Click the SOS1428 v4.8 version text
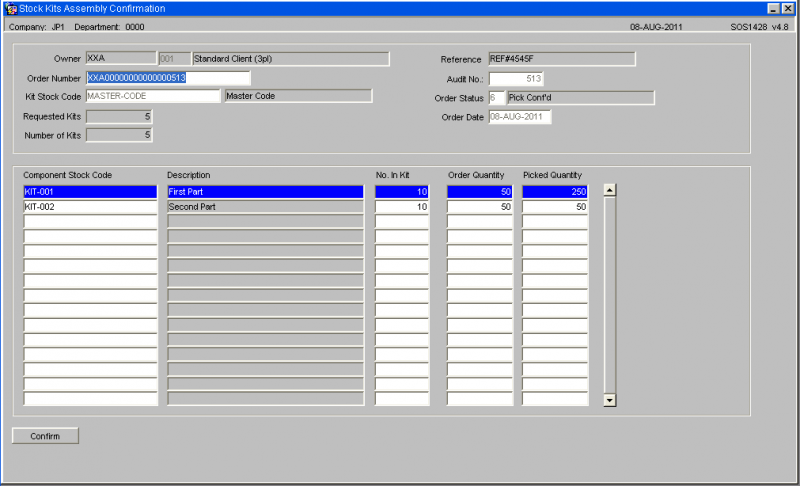Screen dimensions: 800x486 pyautogui.click(x=759, y=27)
